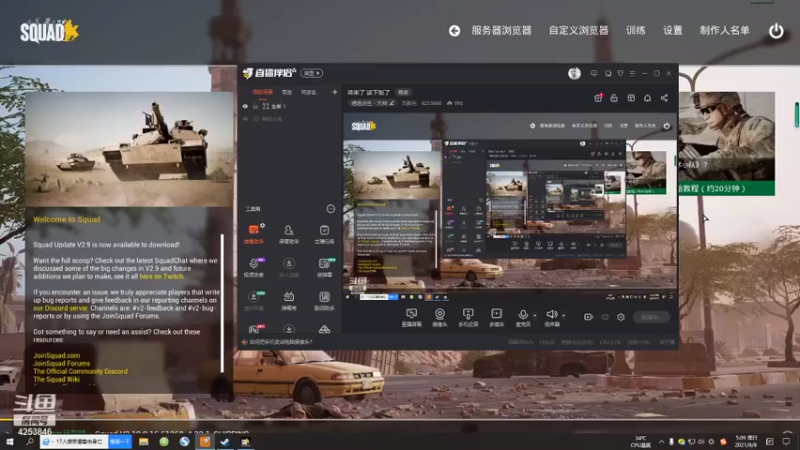This screenshot has height=450, width=800.
Task: Open the greyed download tool in second row
Action: click(289, 267)
